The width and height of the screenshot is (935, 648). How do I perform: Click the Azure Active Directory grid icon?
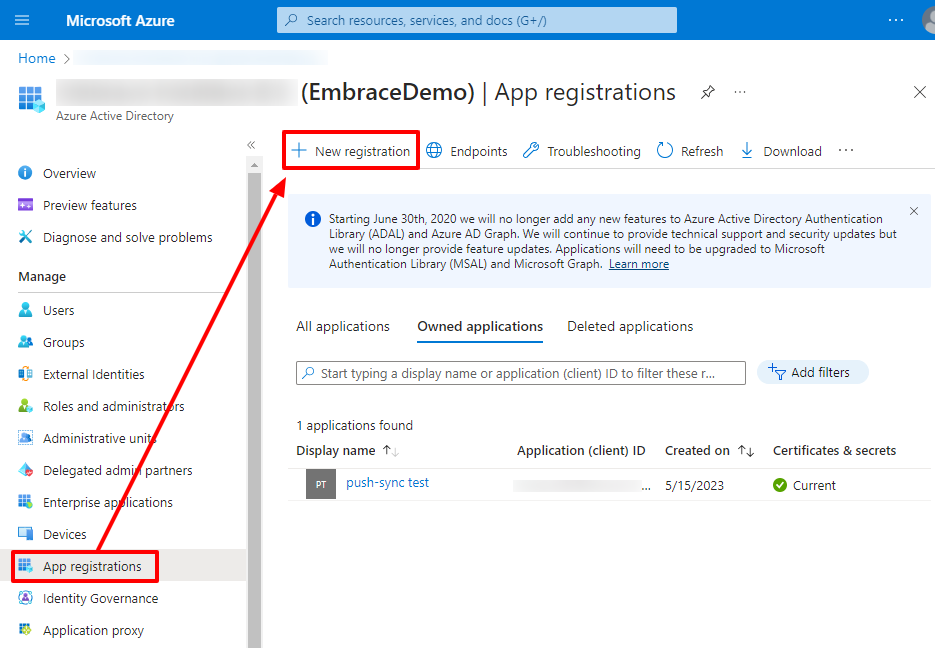[x=32, y=99]
